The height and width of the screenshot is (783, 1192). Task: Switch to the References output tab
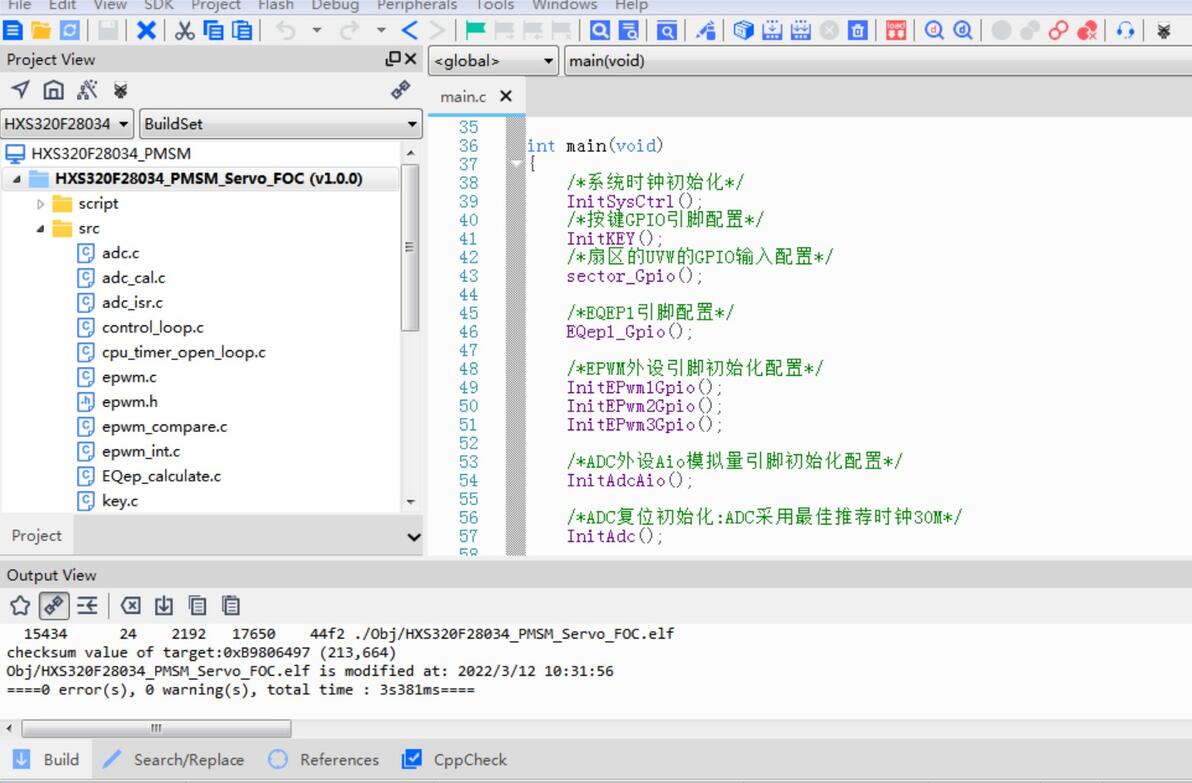323,759
